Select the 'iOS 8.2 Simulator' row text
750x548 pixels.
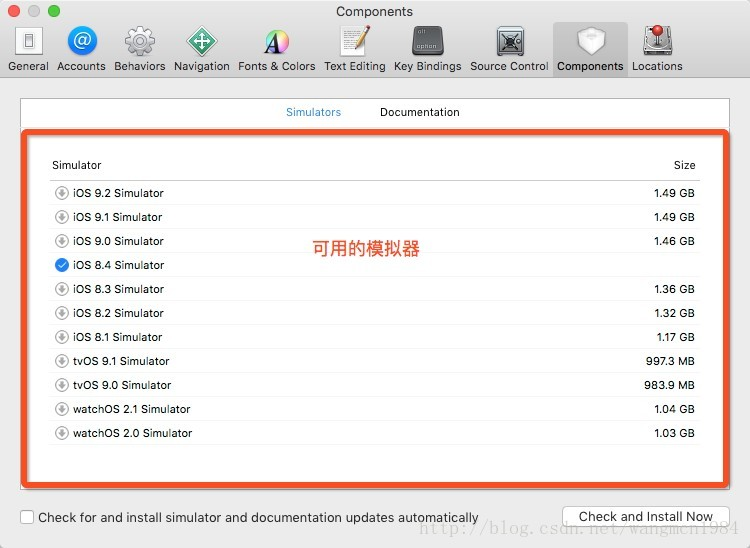(x=118, y=313)
